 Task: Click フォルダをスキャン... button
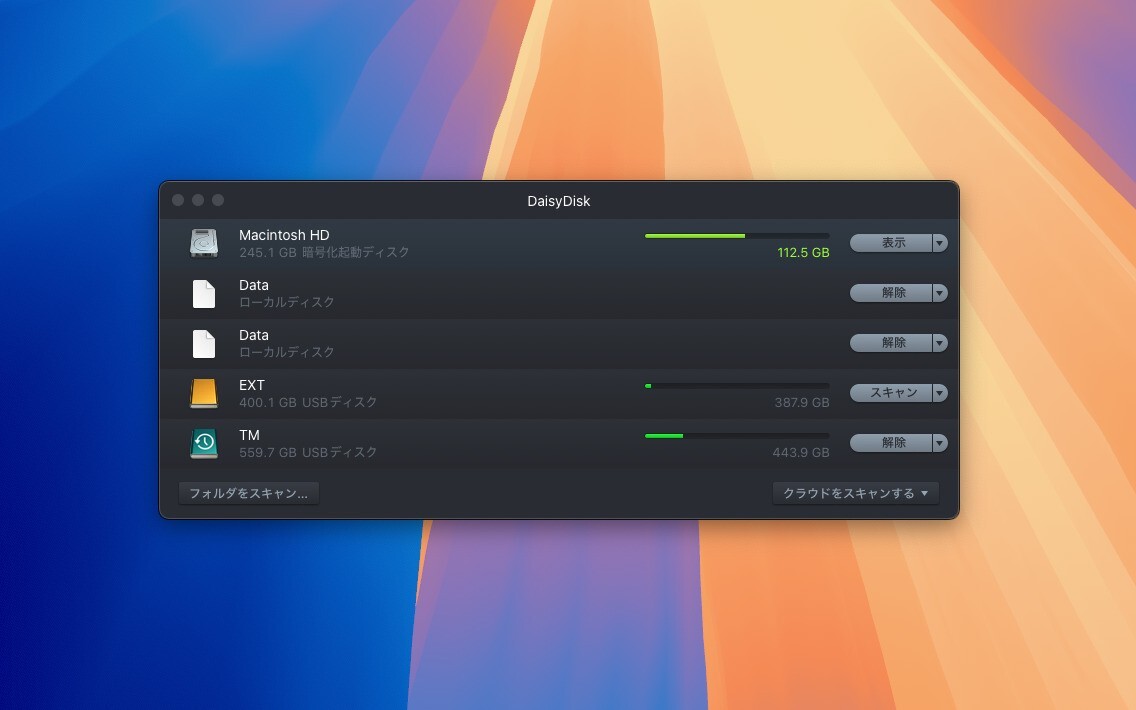click(x=248, y=493)
